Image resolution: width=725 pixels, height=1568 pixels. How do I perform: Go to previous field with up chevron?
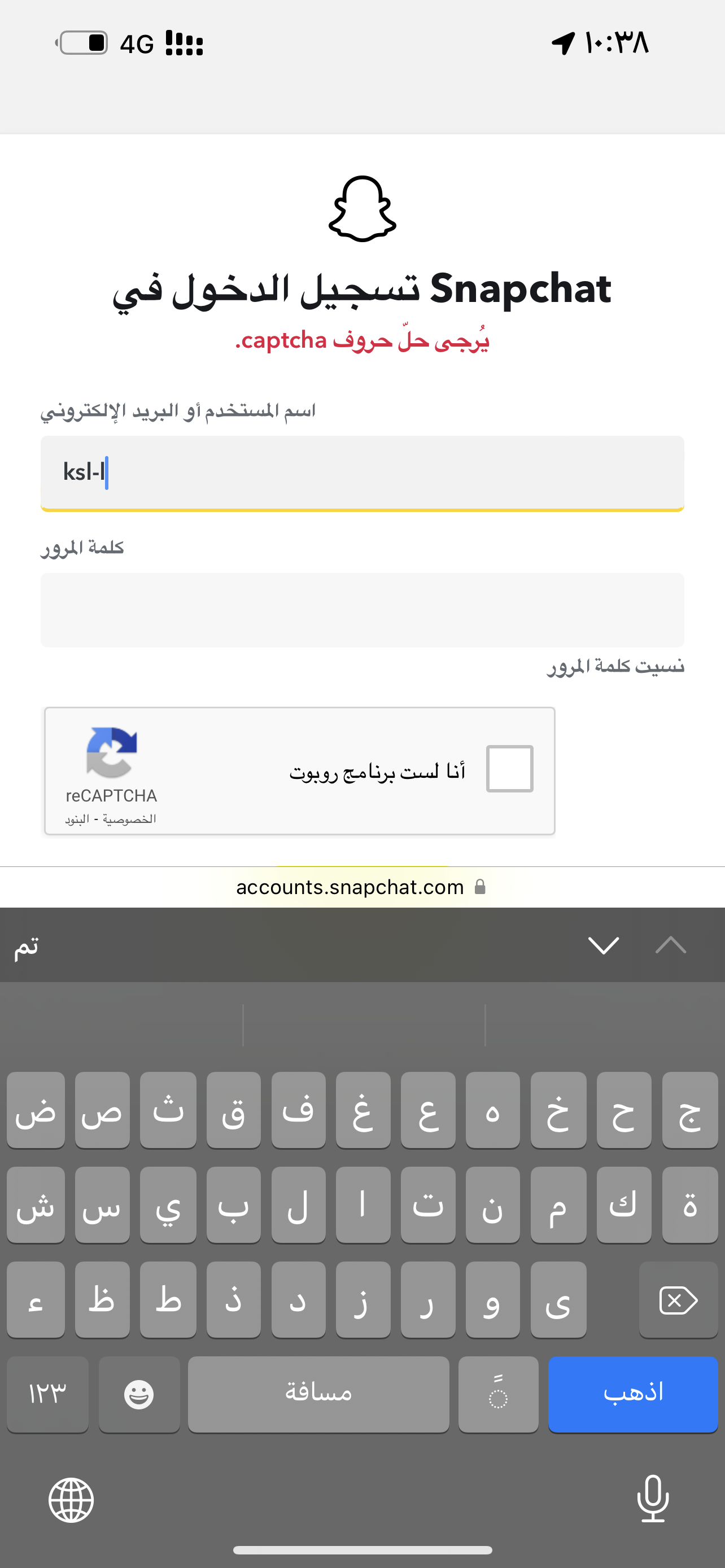click(671, 945)
